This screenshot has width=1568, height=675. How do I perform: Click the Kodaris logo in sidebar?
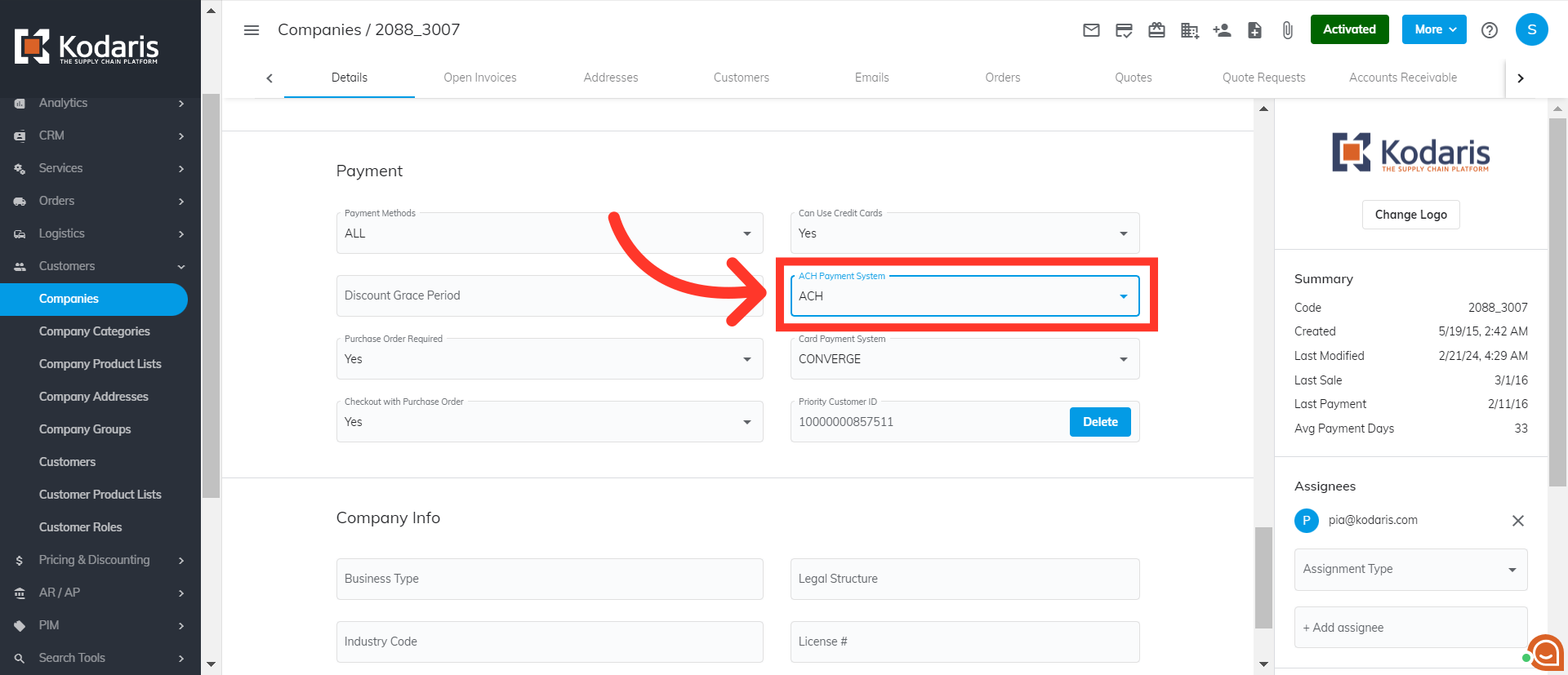click(x=87, y=47)
